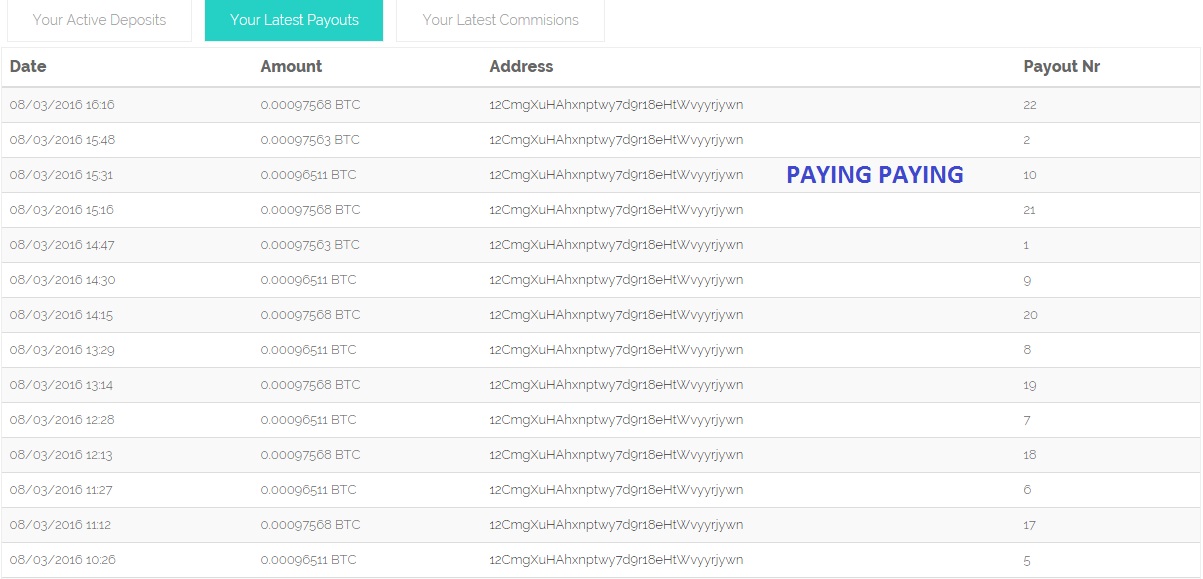Select date 08/03/2016 15:31

click(x=62, y=175)
